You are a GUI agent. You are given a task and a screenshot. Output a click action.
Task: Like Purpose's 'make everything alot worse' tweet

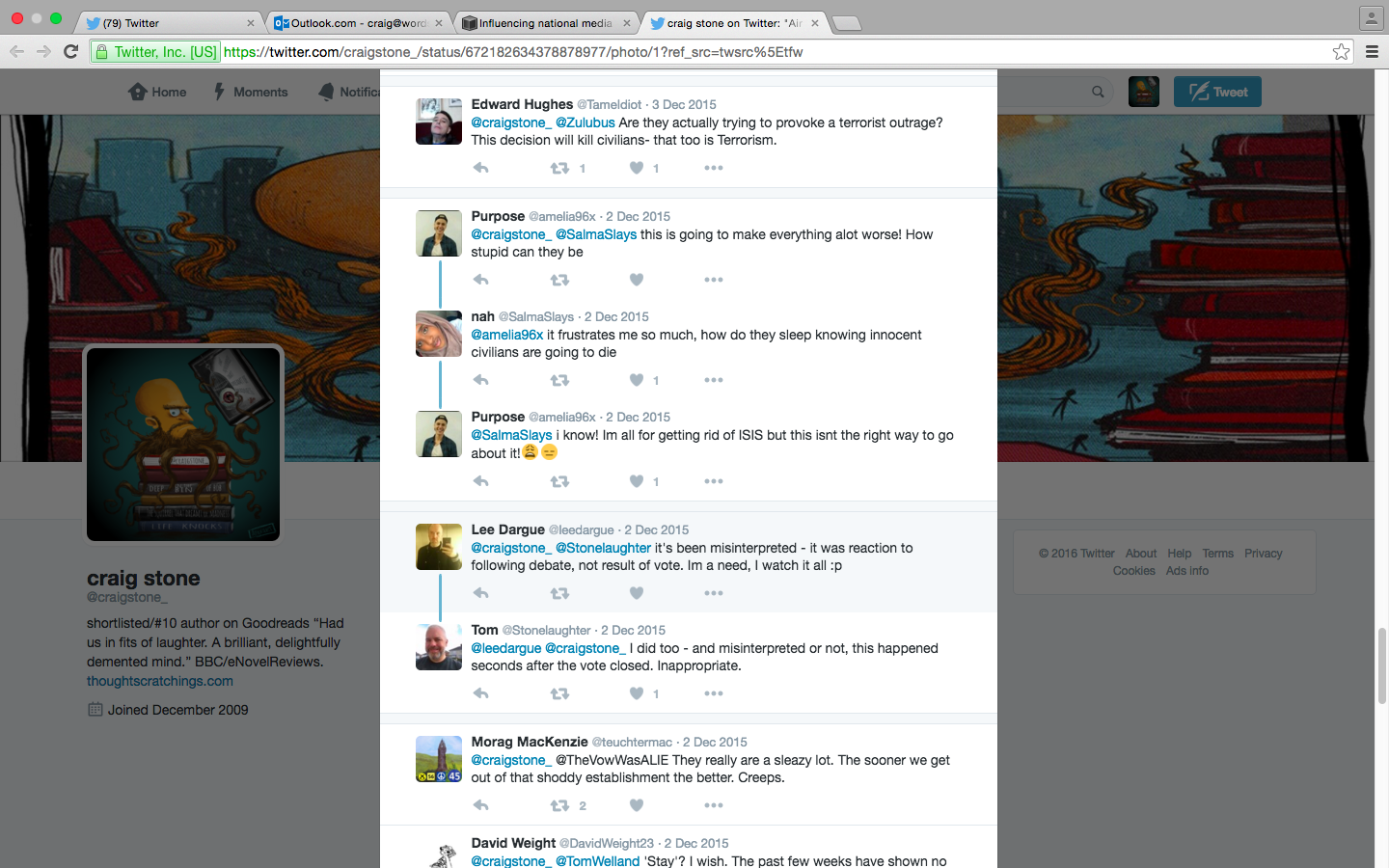pyautogui.click(x=637, y=280)
